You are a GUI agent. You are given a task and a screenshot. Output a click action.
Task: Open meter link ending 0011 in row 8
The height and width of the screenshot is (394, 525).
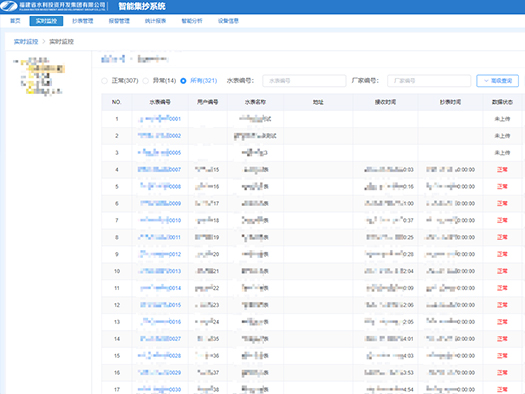(160, 237)
